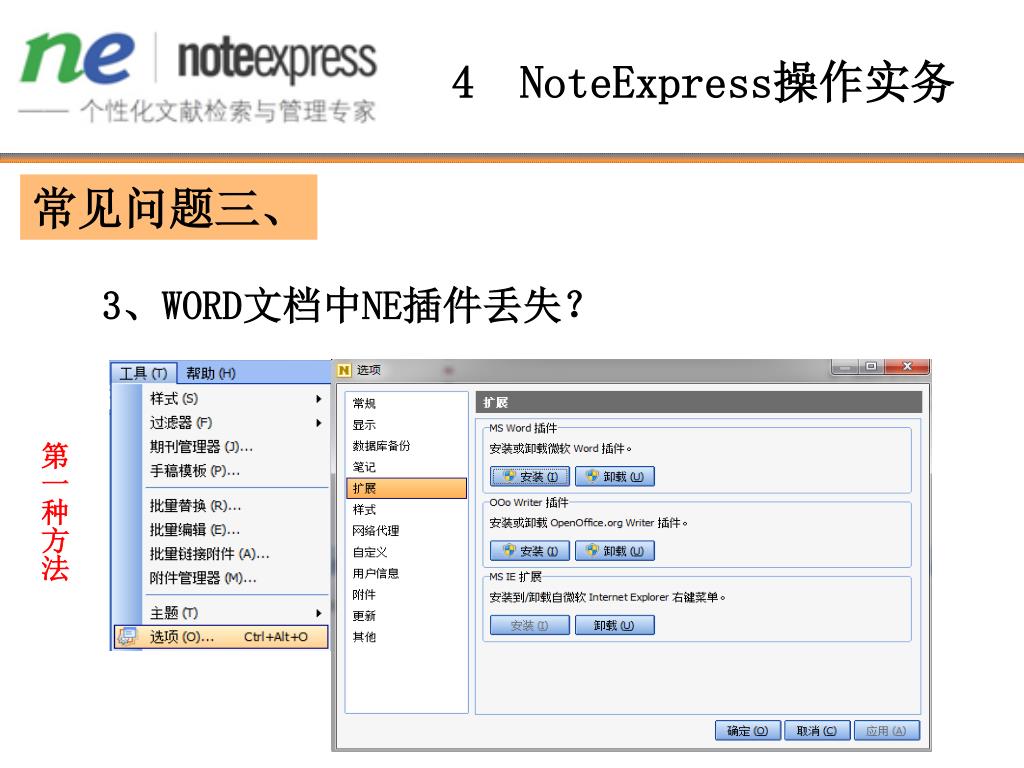Expand the 主题 (T) submenu arrow

(x=318, y=613)
